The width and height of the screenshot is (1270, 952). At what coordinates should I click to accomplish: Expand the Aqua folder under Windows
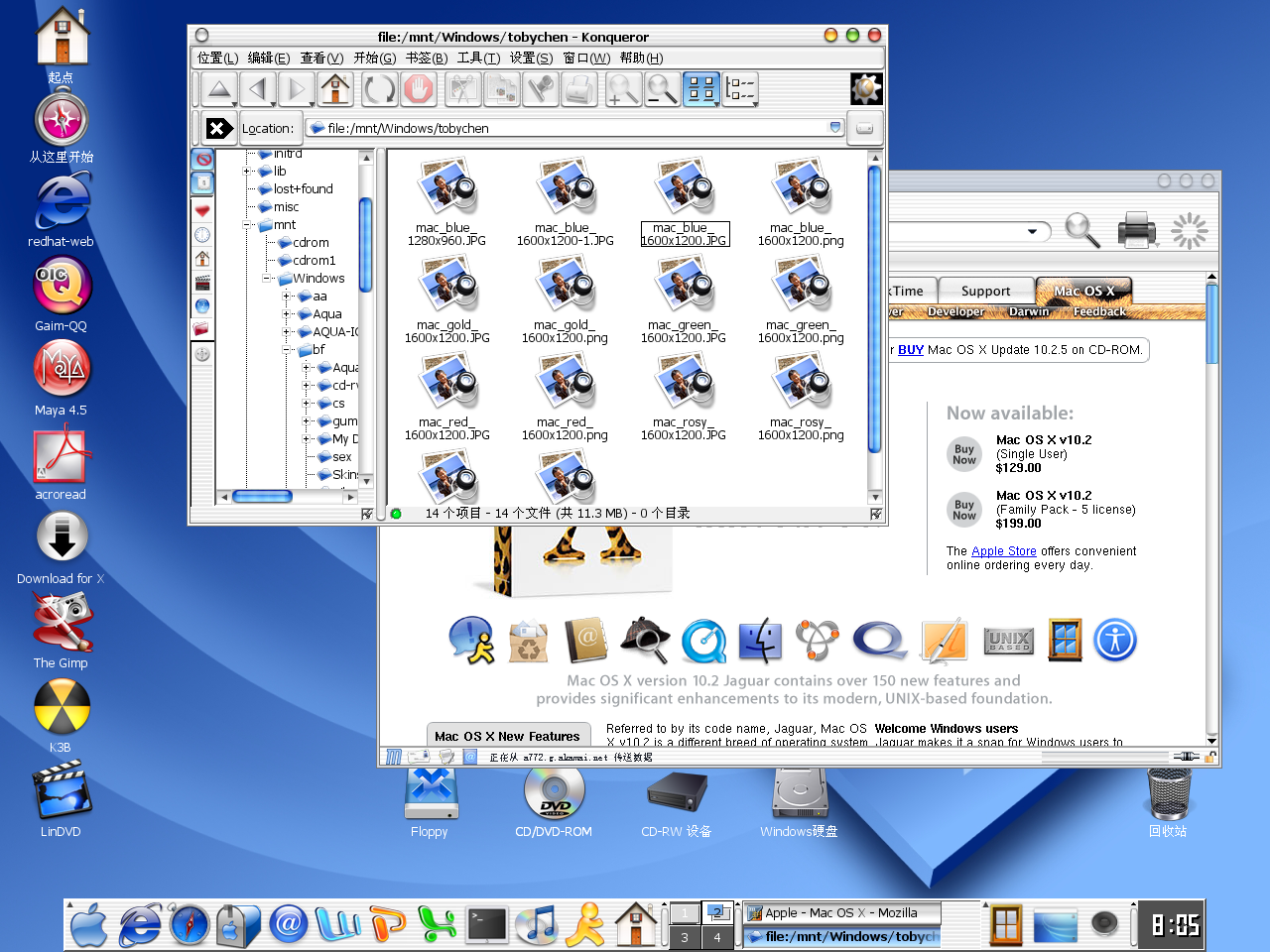286,314
